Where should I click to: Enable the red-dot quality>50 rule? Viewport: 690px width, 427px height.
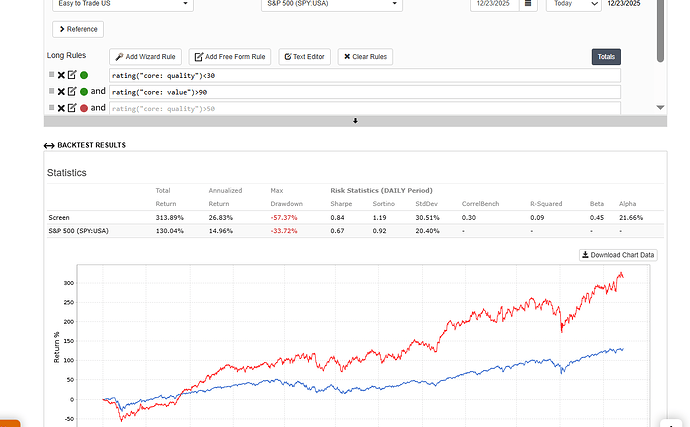(x=84, y=108)
